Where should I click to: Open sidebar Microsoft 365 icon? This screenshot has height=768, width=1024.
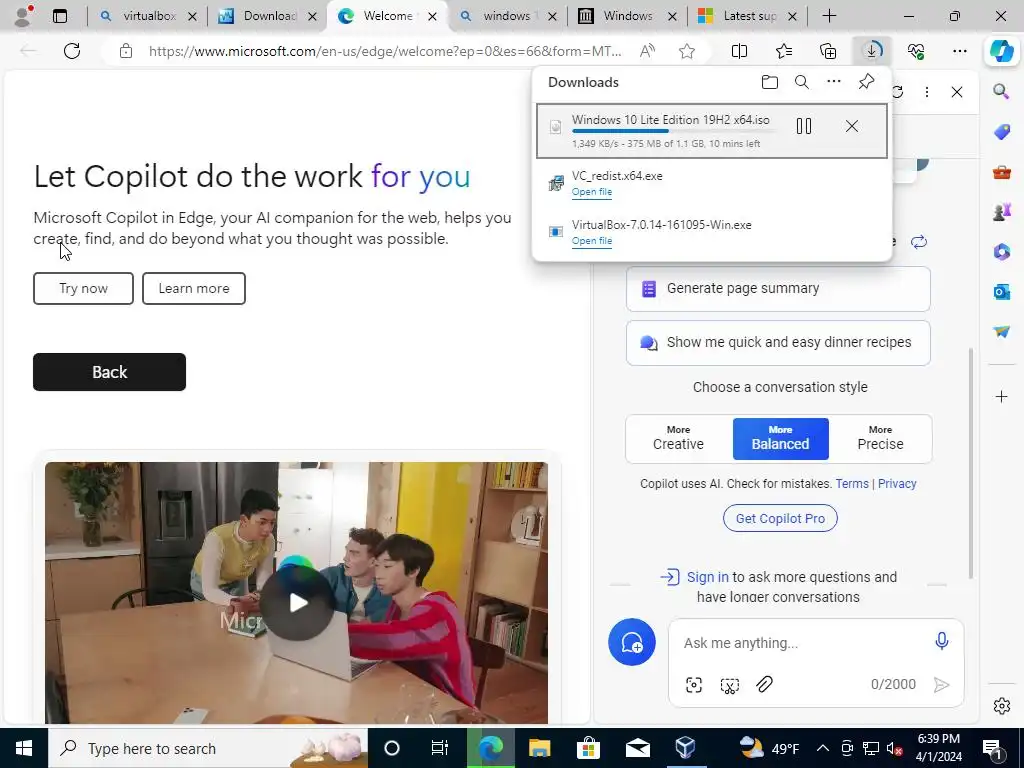1001,251
